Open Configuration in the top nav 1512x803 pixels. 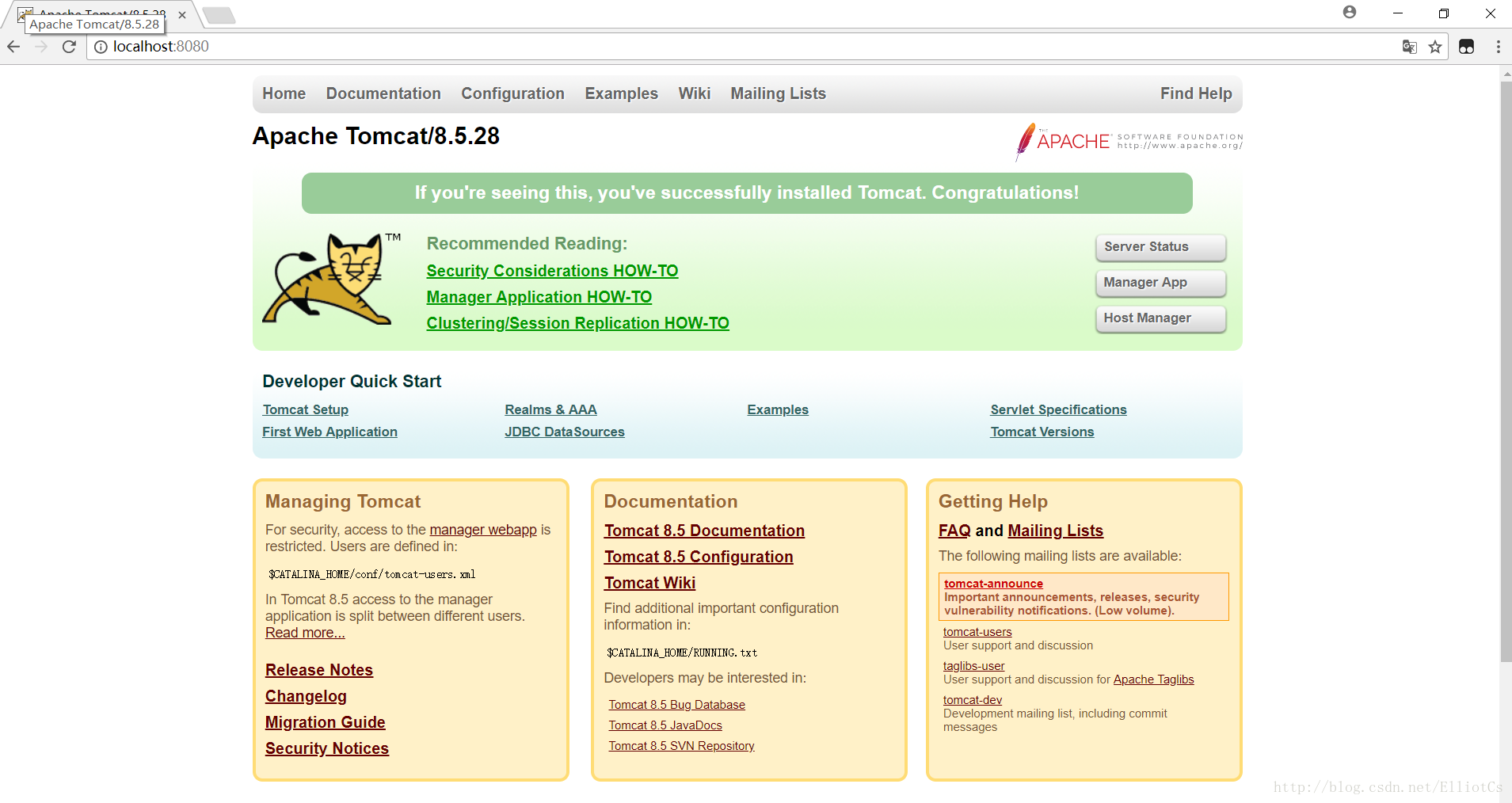[x=513, y=93]
